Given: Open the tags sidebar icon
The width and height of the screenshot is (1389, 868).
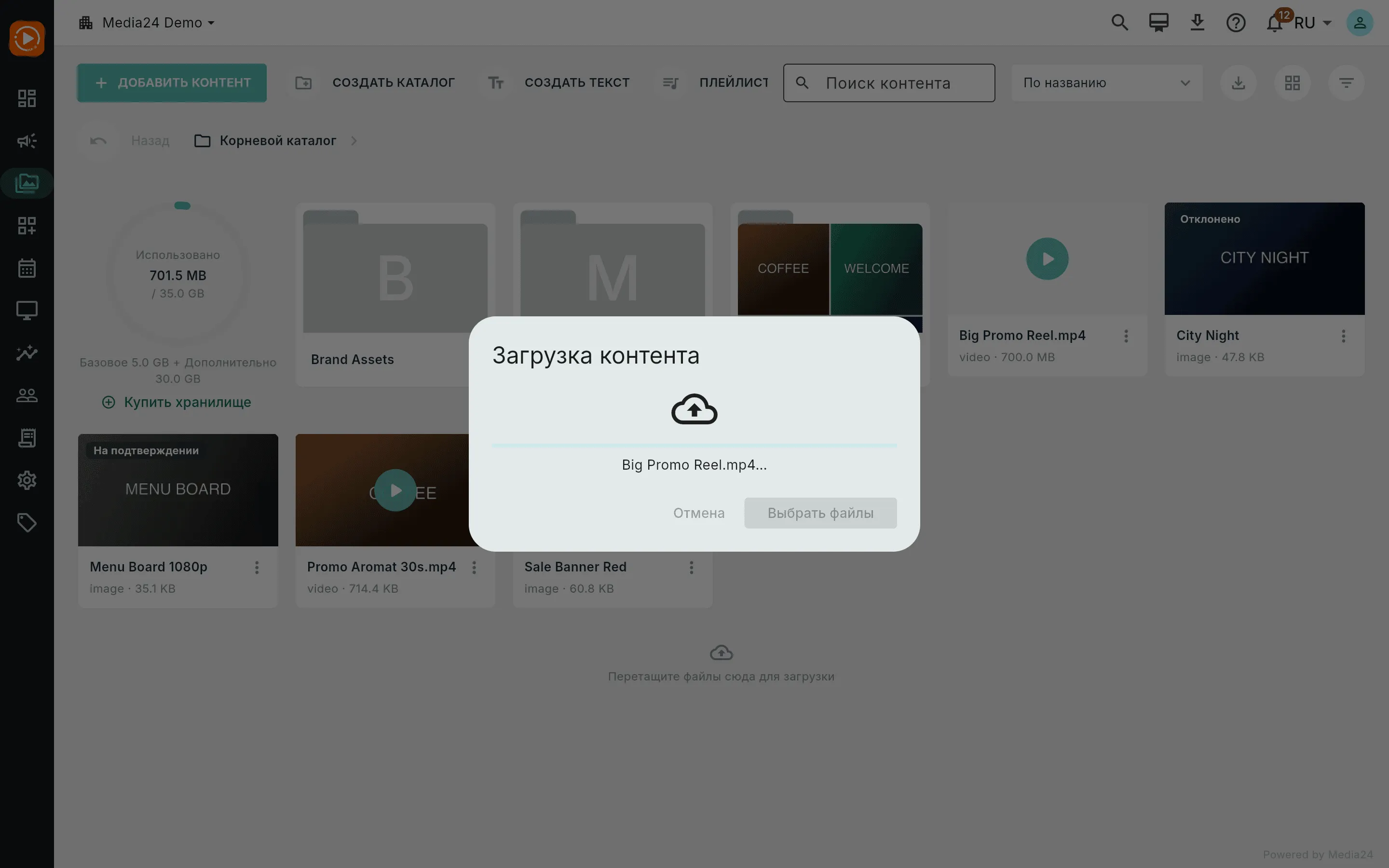Looking at the screenshot, I should tap(27, 522).
